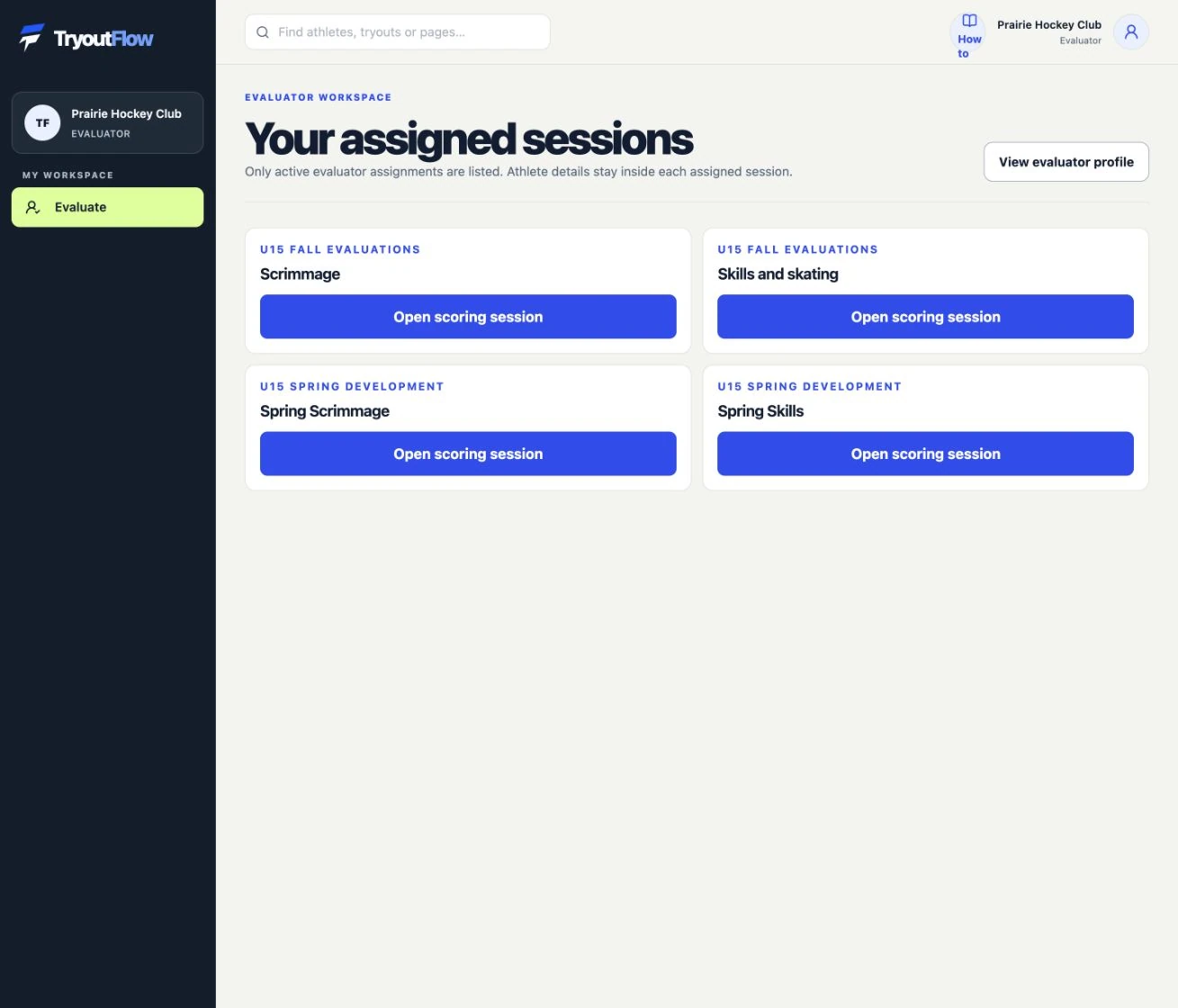Click the Evaluate person icon in sidebar
This screenshot has height=1008, width=1178.
point(33,207)
